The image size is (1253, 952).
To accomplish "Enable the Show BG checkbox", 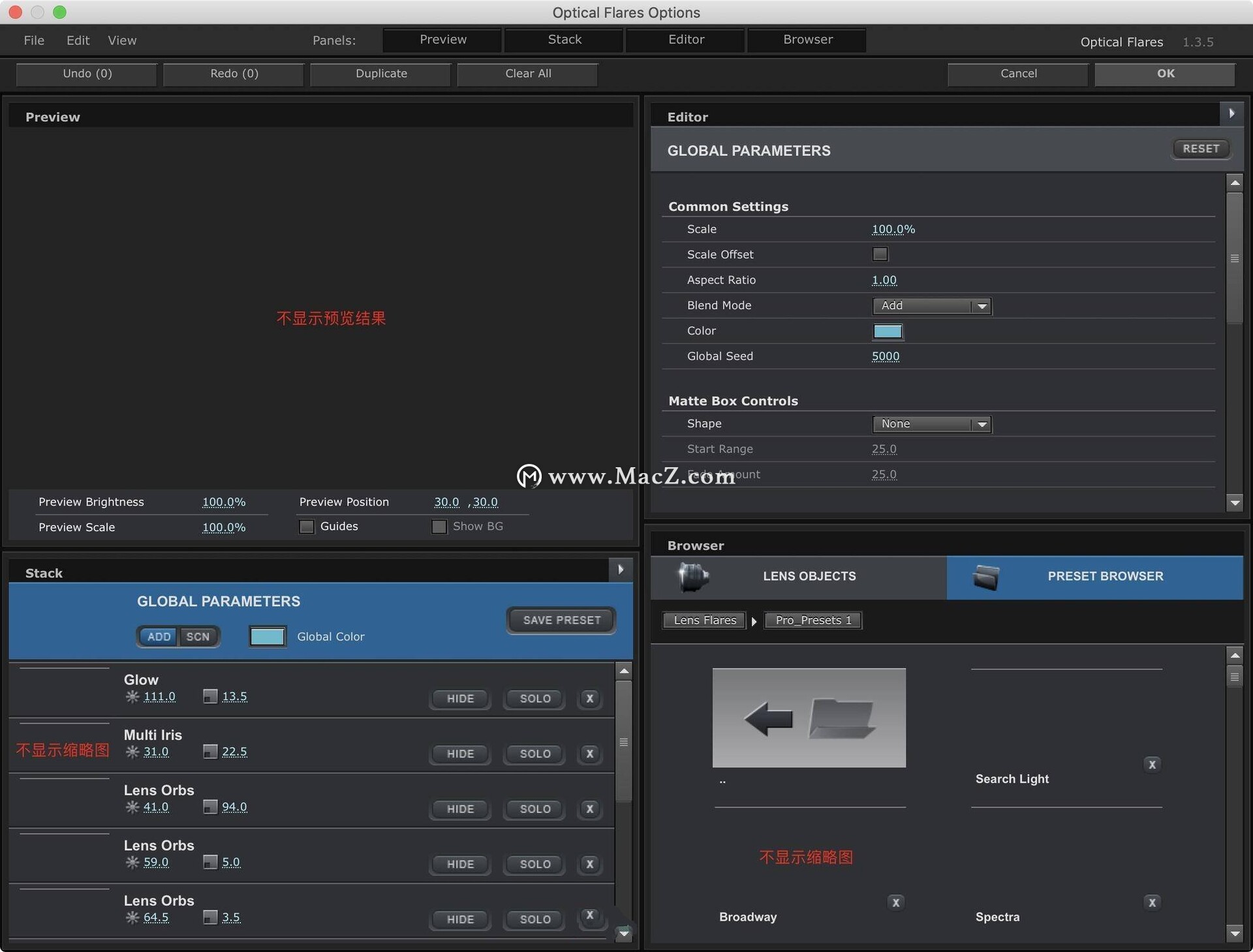I will 438,526.
